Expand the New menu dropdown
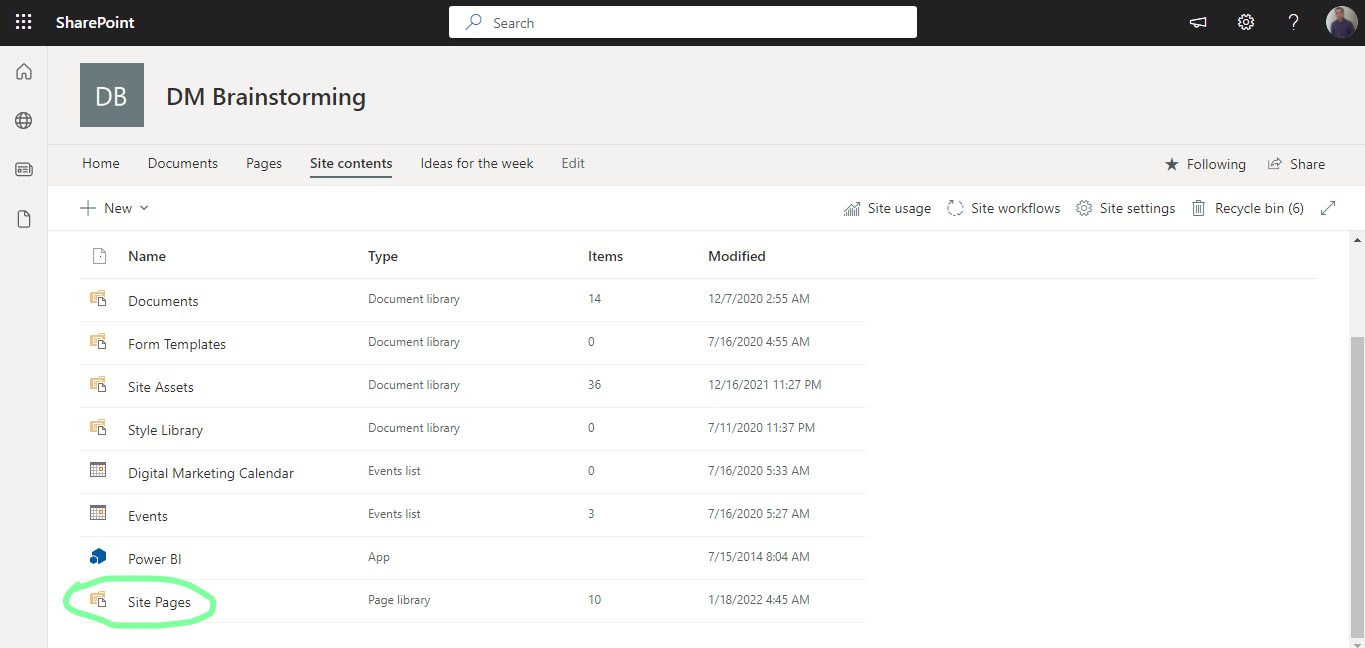The image size is (1365, 648). coord(115,207)
